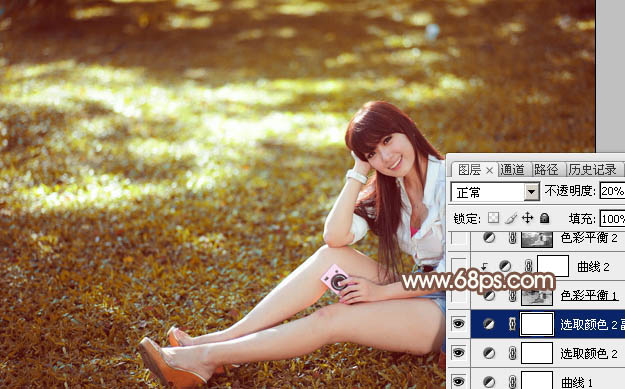This screenshot has width=625, height=389.
Task: Select the 图层 (Layers) tab
Action: pos(470,170)
